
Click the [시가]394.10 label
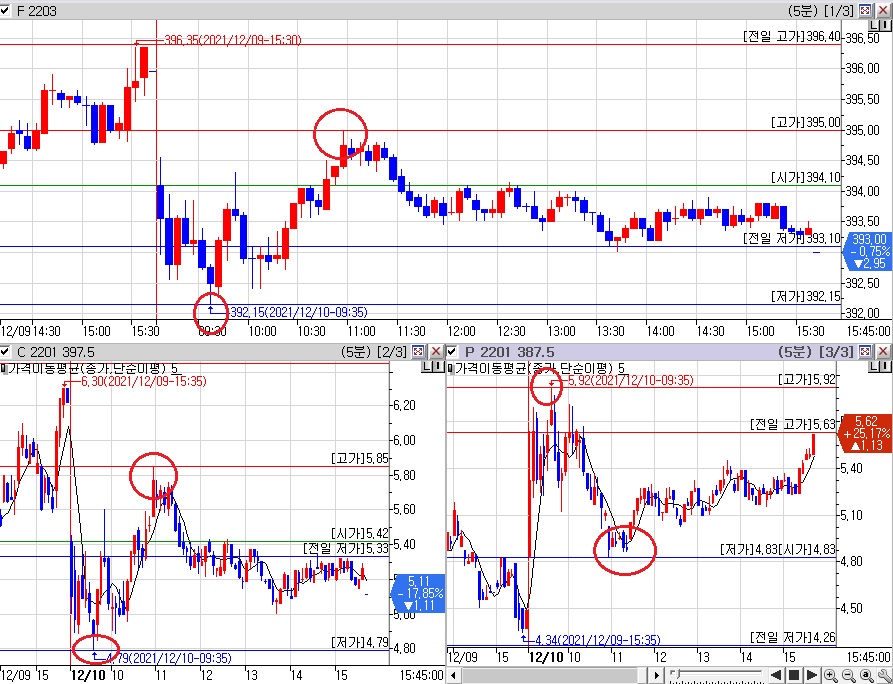[x=805, y=177]
